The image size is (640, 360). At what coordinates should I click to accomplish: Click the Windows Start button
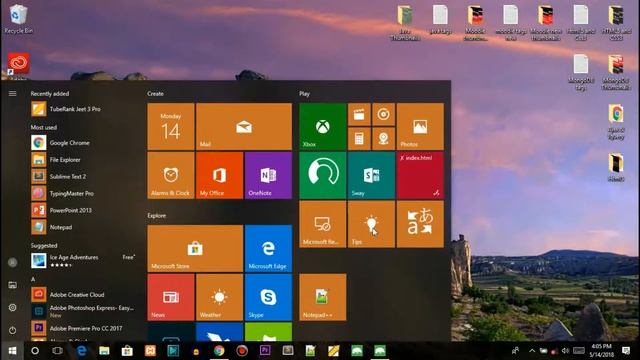click(x=12, y=351)
